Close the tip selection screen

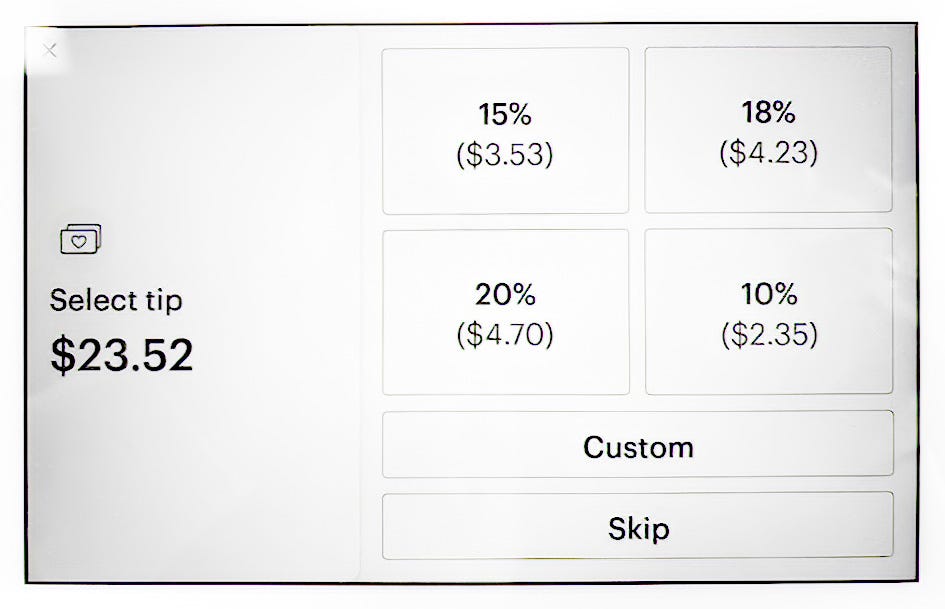click(49, 50)
